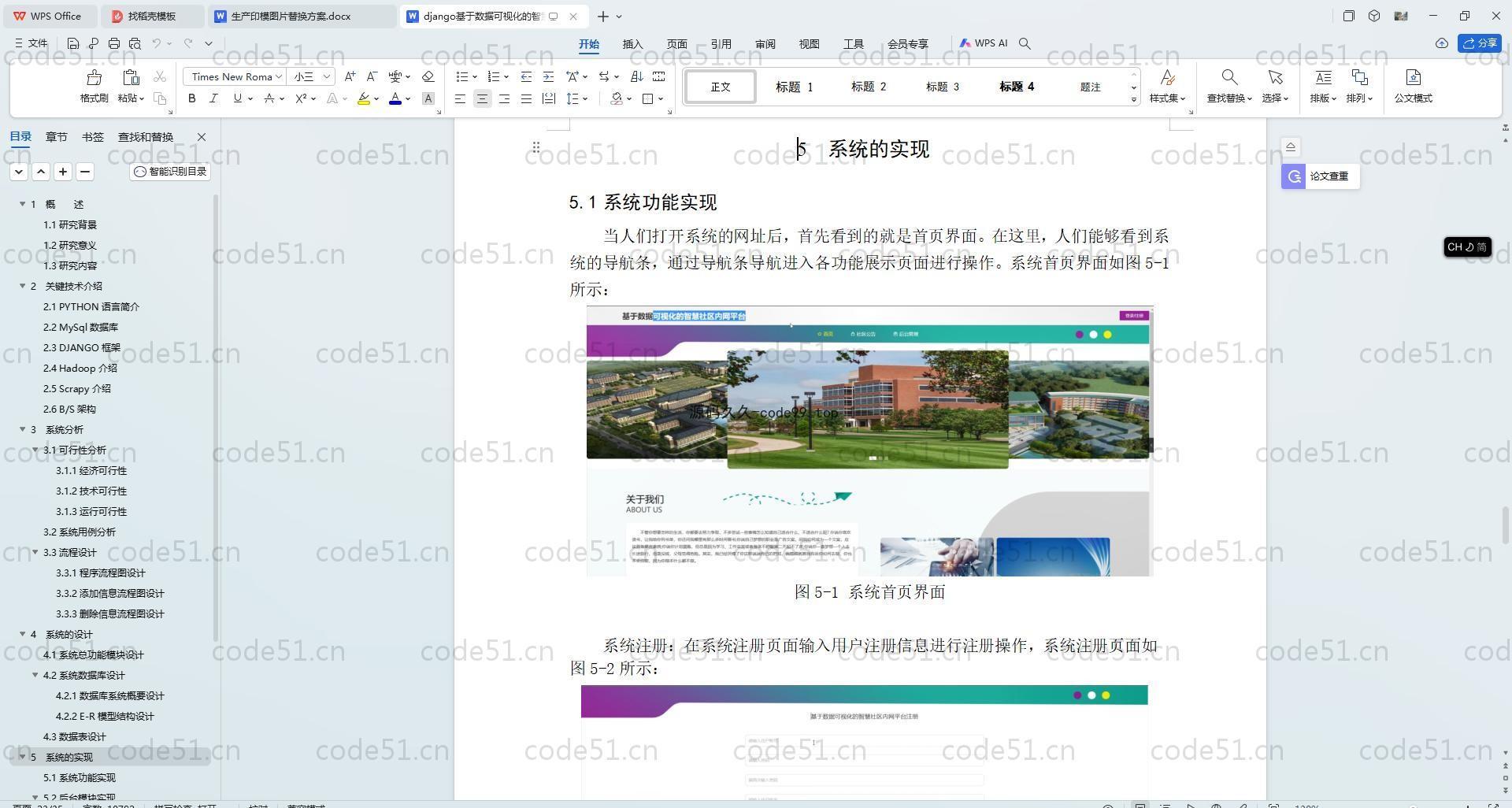Toggle superscript X² formatting
This screenshot has height=808, width=1512.
pos(301,98)
